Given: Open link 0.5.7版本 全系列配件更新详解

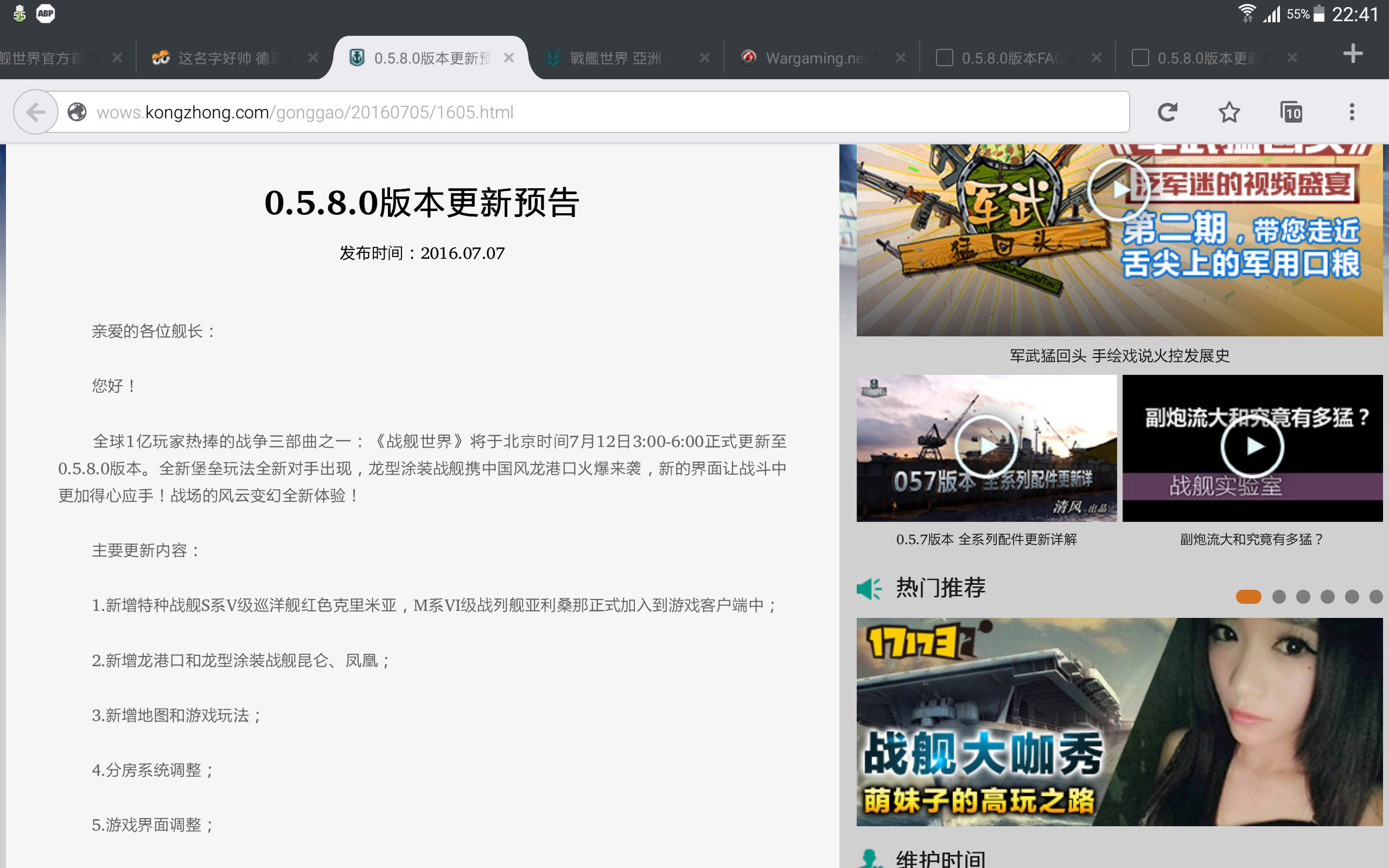Looking at the screenshot, I should point(986,540).
